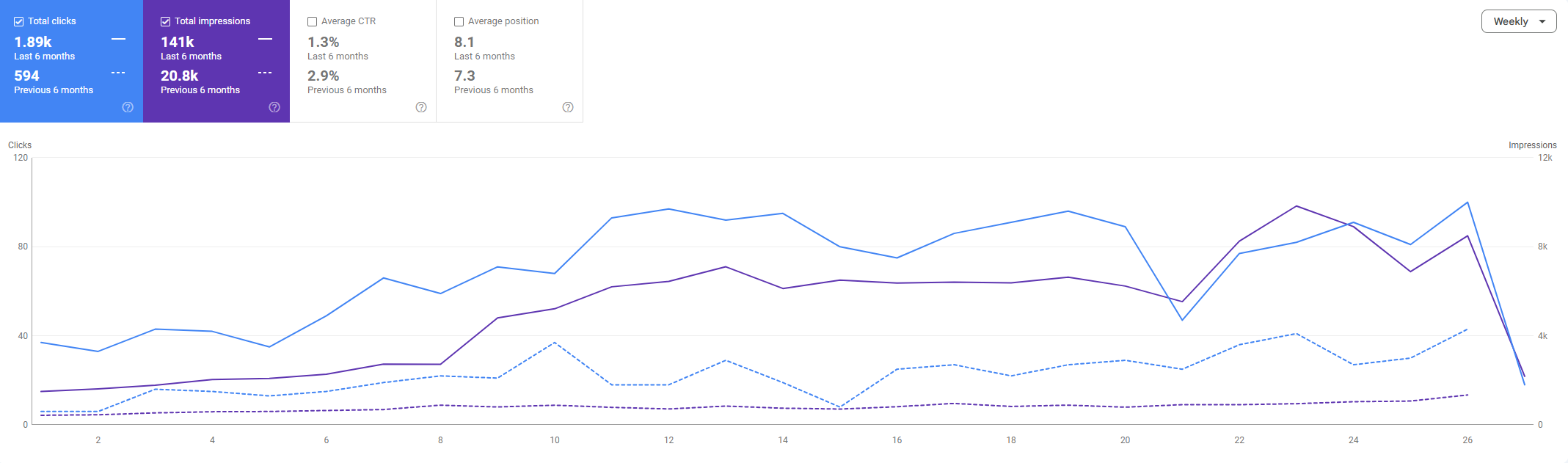This screenshot has height=463, width=1568.
Task: Click the solid line legend on Total clicks card
Action: (x=118, y=40)
